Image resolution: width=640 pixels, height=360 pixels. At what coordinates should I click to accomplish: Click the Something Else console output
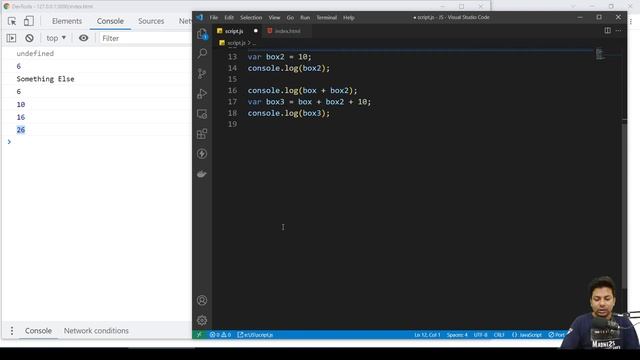coord(45,79)
